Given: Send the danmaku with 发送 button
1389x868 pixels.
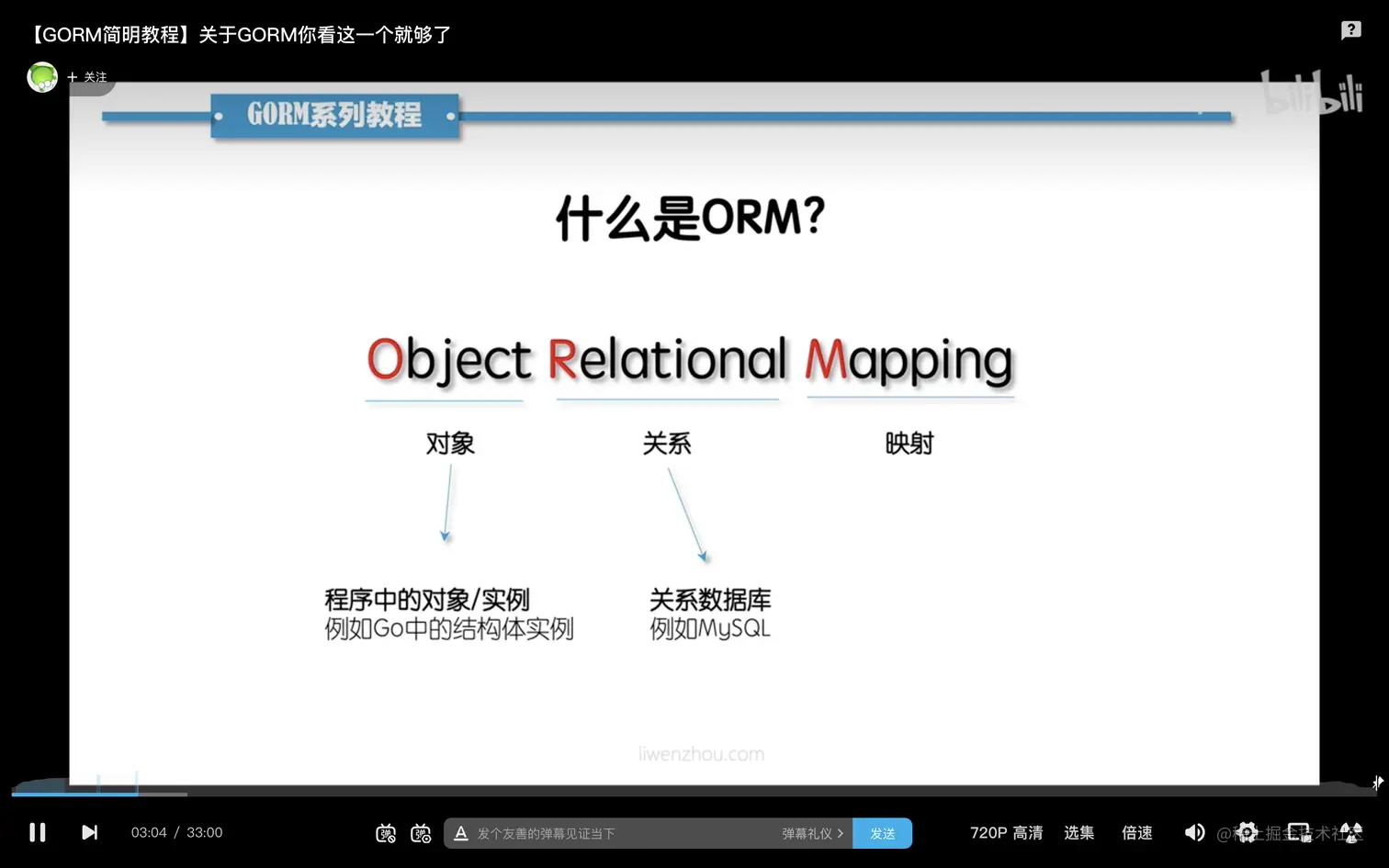Looking at the screenshot, I should (x=883, y=833).
